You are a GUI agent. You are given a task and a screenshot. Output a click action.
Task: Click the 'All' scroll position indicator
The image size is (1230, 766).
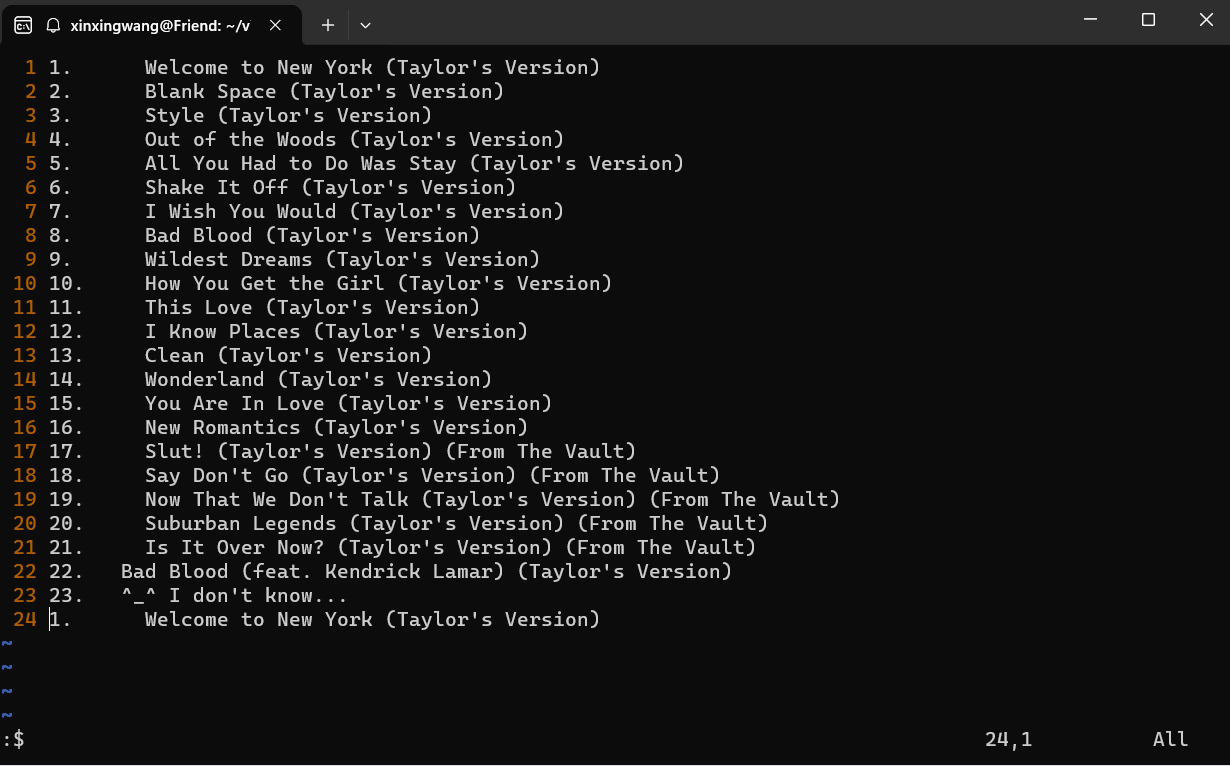[x=1170, y=740]
